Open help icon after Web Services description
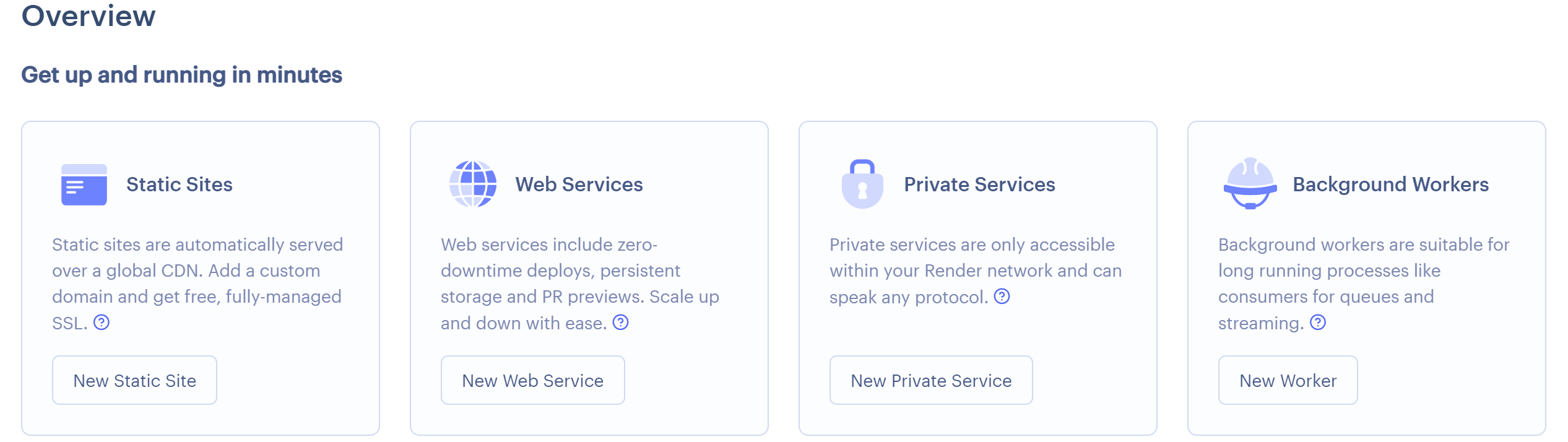Image resolution: width=1568 pixels, height=442 pixels. pyautogui.click(x=620, y=323)
